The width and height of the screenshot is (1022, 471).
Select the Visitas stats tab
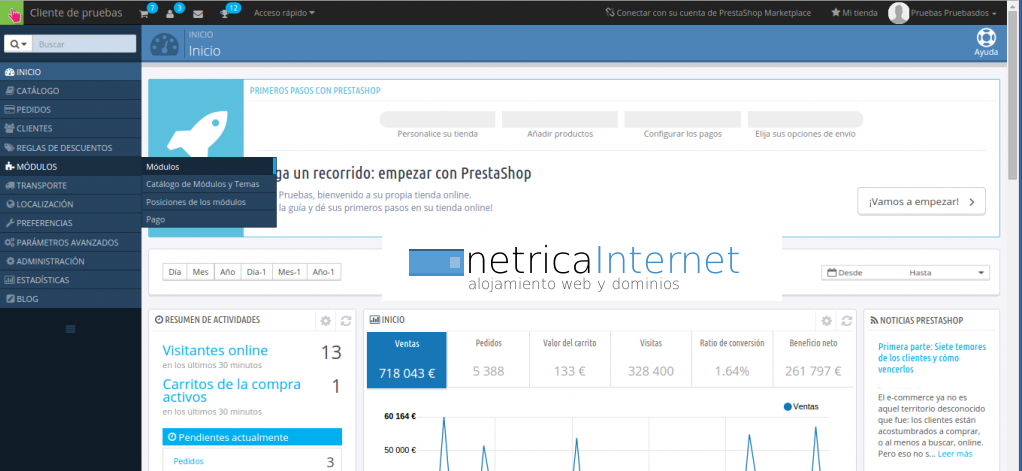point(650,360)
